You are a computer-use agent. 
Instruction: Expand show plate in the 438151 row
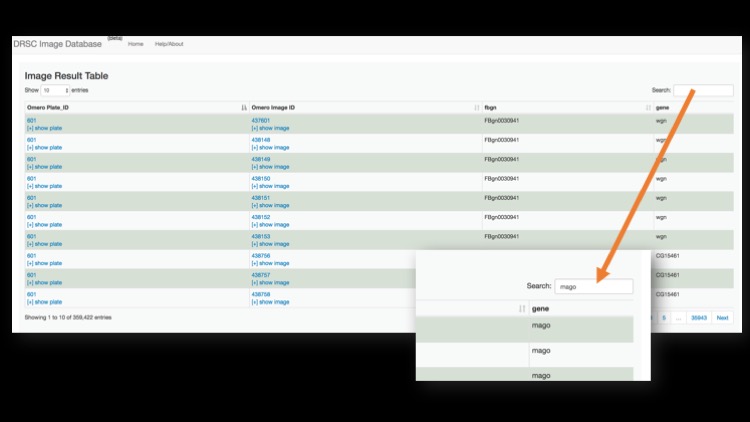click(44, 205)
